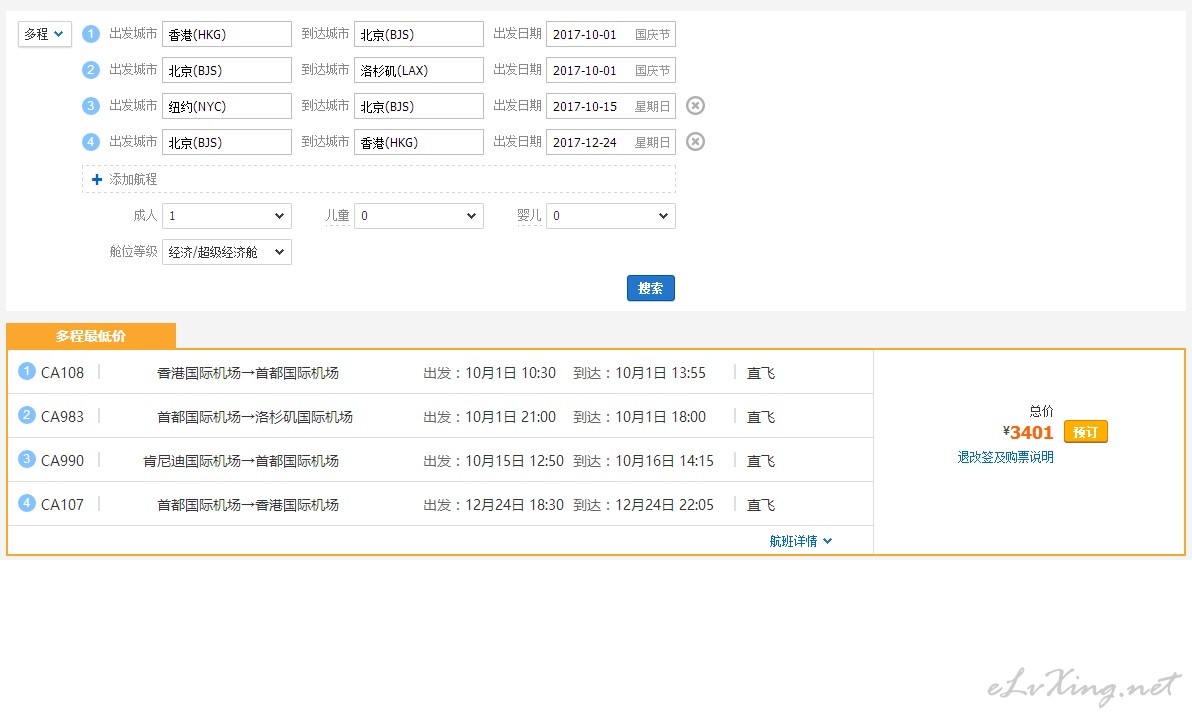Edit segment 4 departure city 北京(BJS)
Screen dimensions: 1192x720
pyautogui.click(x=227, y=142)
